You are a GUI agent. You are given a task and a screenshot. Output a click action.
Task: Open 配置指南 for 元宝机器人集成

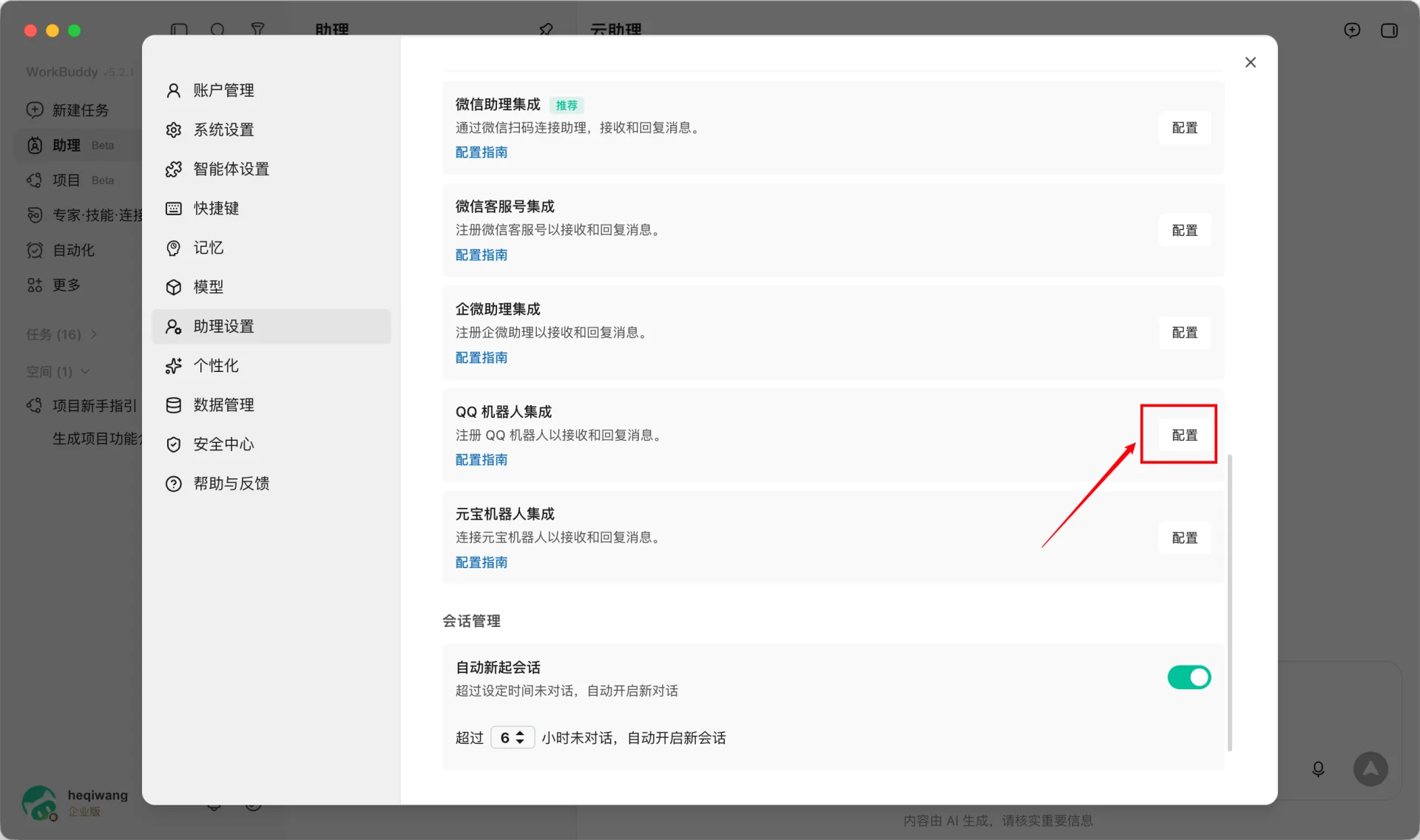point(481,562)
